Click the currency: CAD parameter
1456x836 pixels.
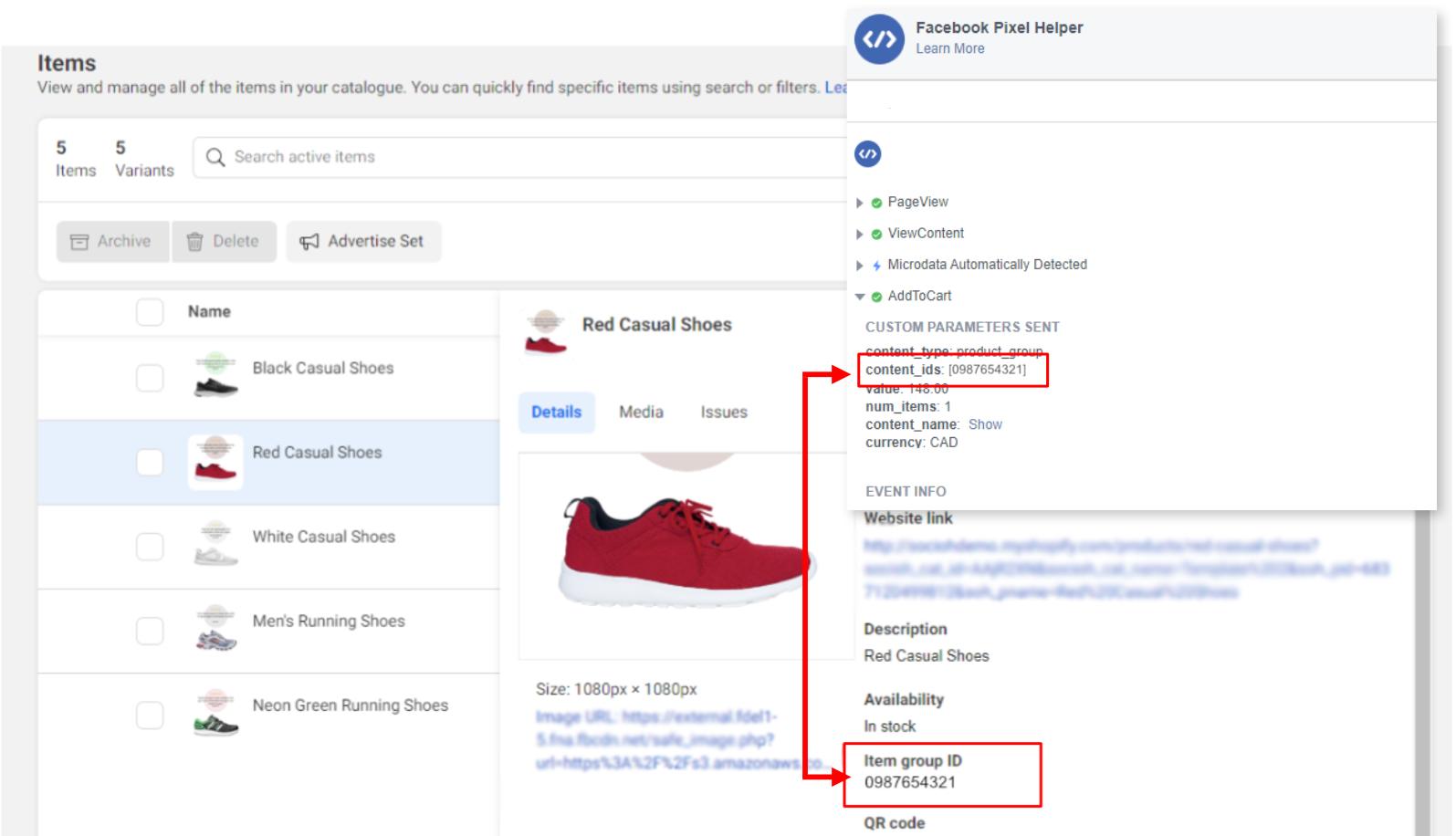tap(912, 443)
